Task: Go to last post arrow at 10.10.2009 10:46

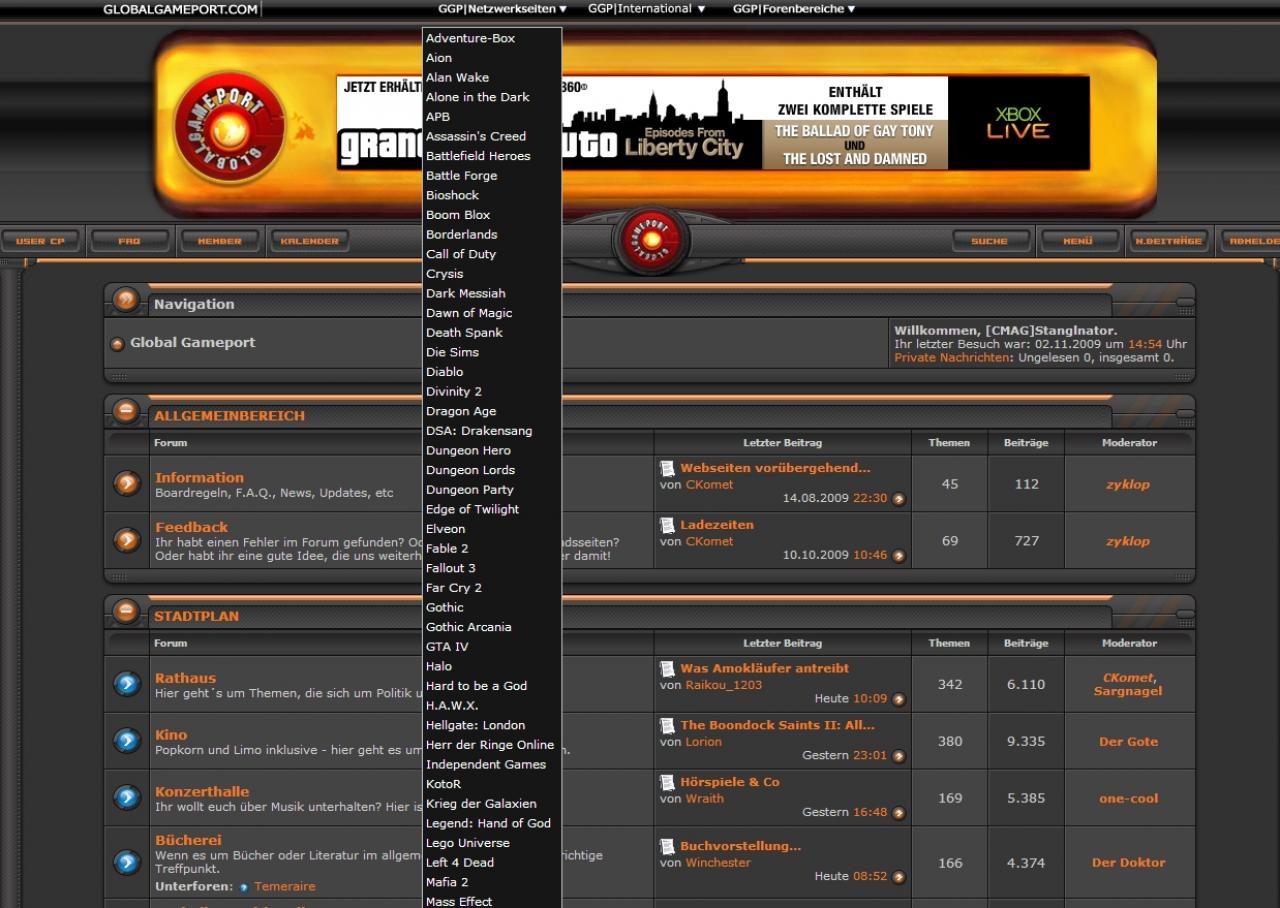Action: click(899, 556)
